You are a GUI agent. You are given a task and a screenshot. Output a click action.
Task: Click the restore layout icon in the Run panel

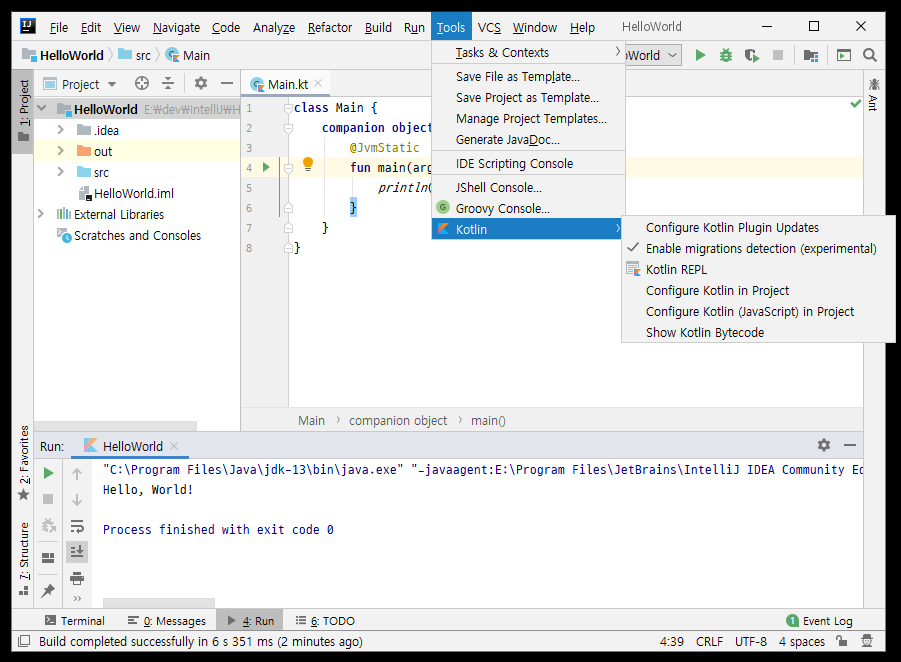pyautogui.click(x=48, y=558)
